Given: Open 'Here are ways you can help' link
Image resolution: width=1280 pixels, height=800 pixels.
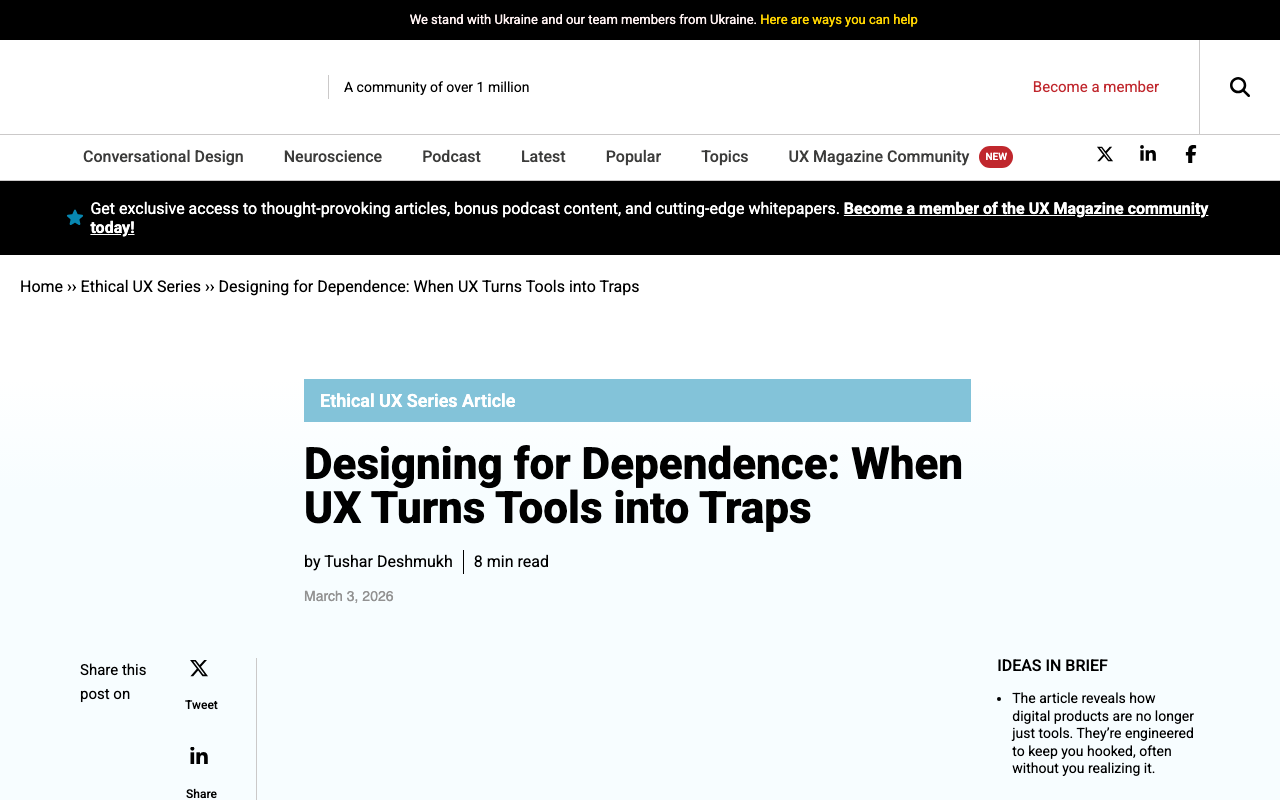Looking at the screenshot, I should 838,18.
